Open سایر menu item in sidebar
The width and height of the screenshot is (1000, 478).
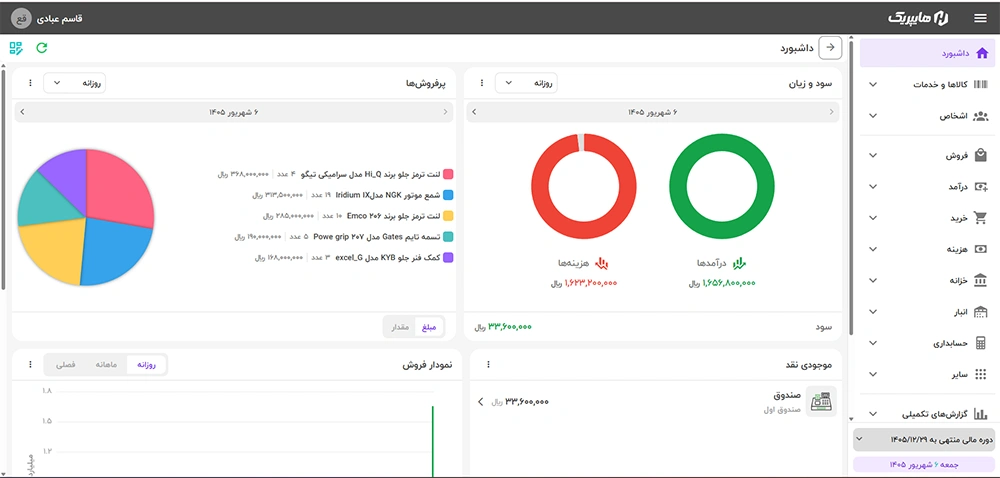(x=928, y=375)
